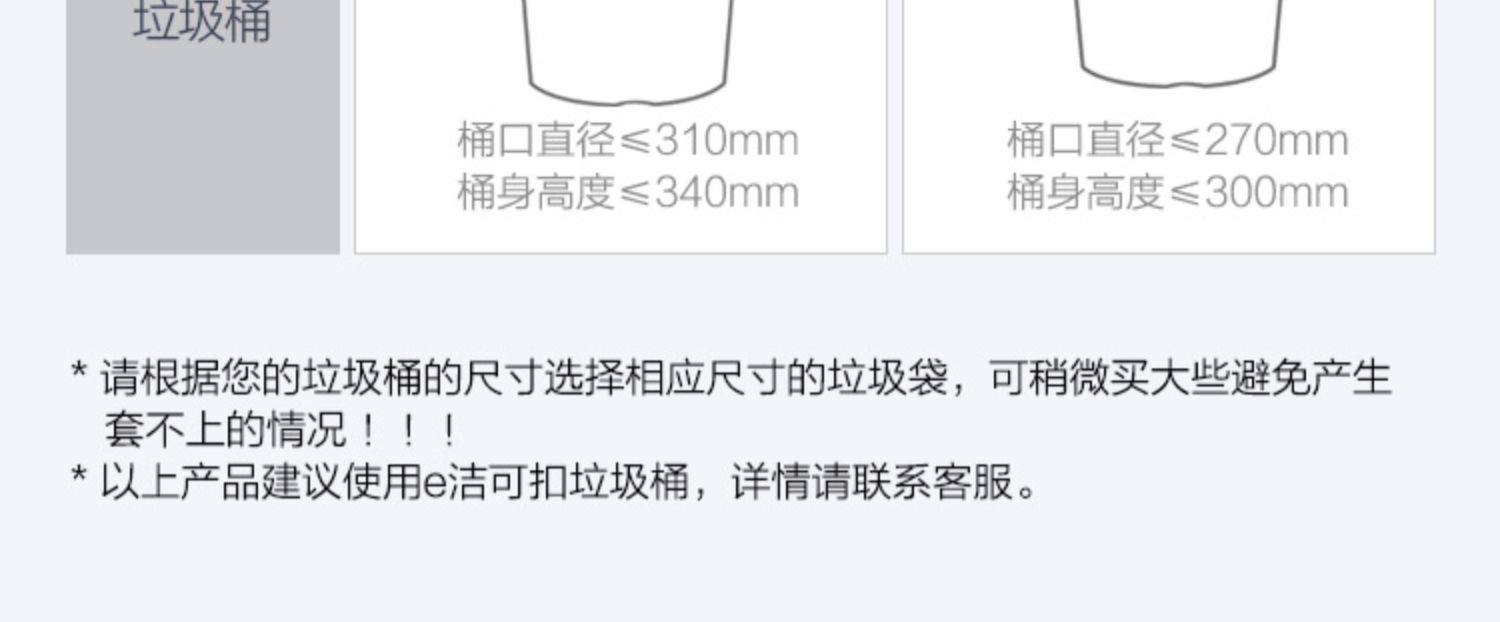Click the 桶身高度≤300mm text
This screenshot has height=622, width=1500.
(1177, 192)
